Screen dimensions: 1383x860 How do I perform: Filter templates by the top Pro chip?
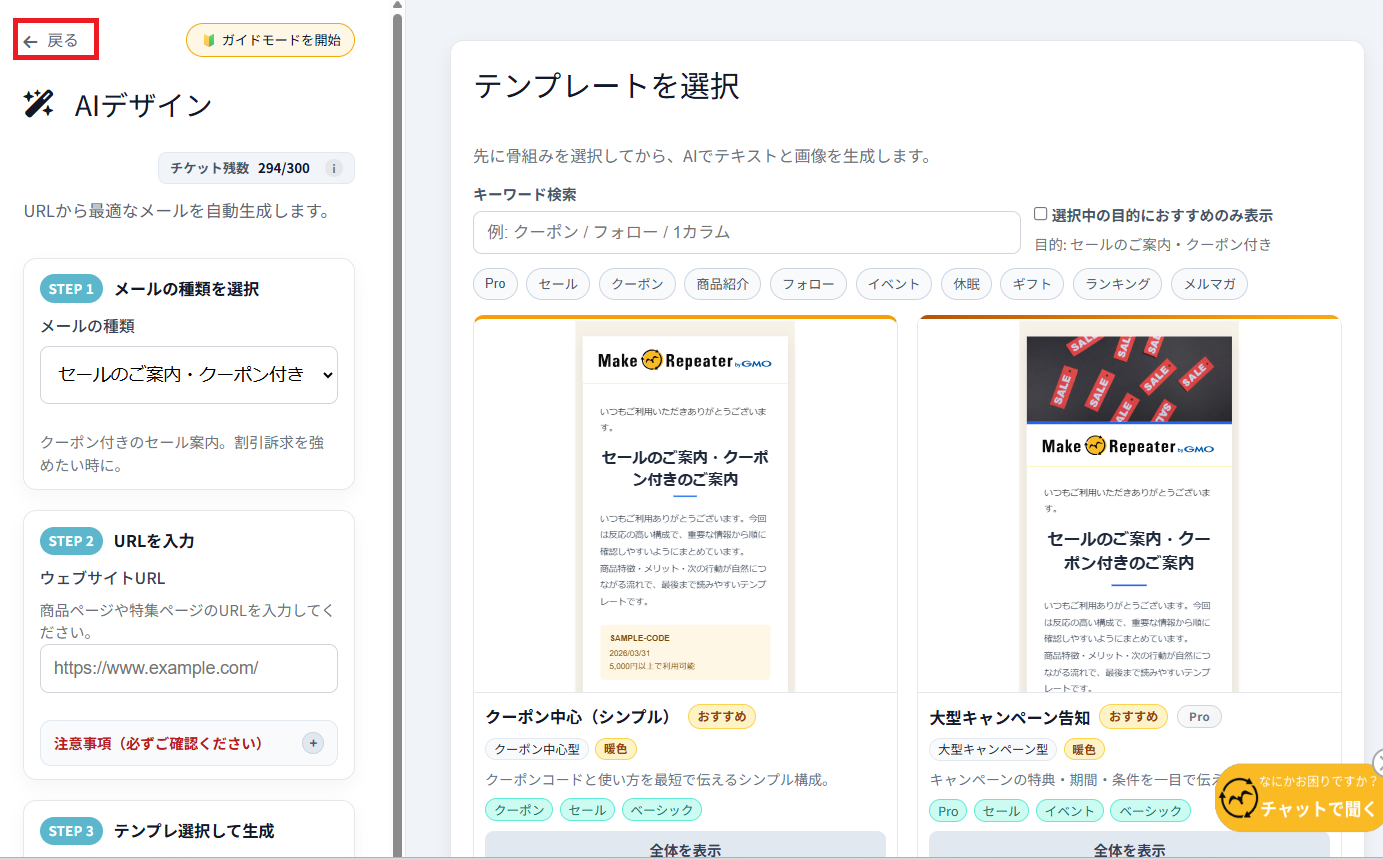pos(495,284)
